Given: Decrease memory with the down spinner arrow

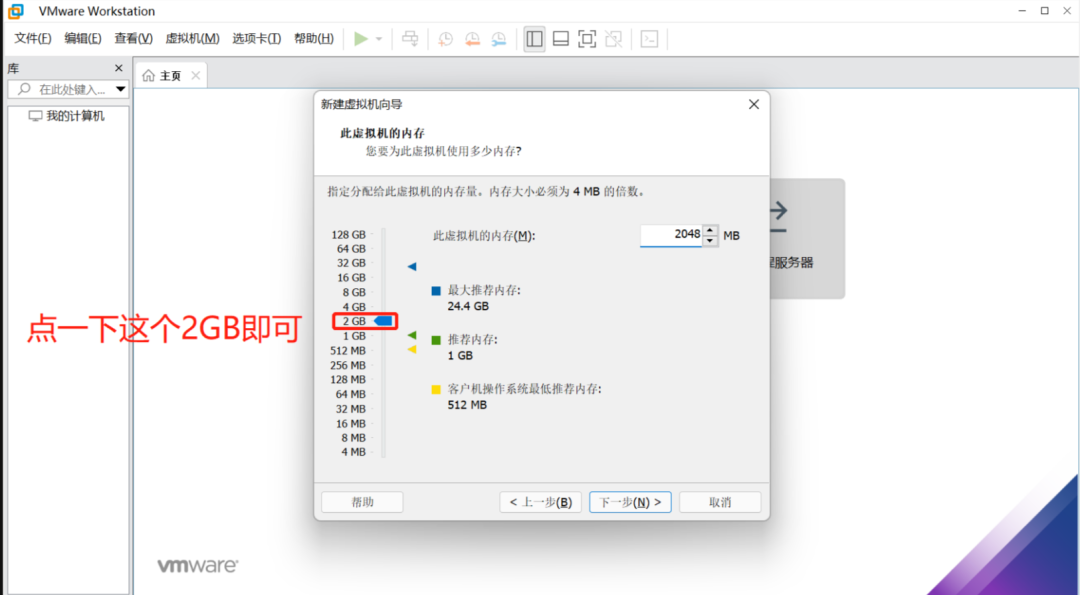Looking at the screenshot, I should (710, 241).
